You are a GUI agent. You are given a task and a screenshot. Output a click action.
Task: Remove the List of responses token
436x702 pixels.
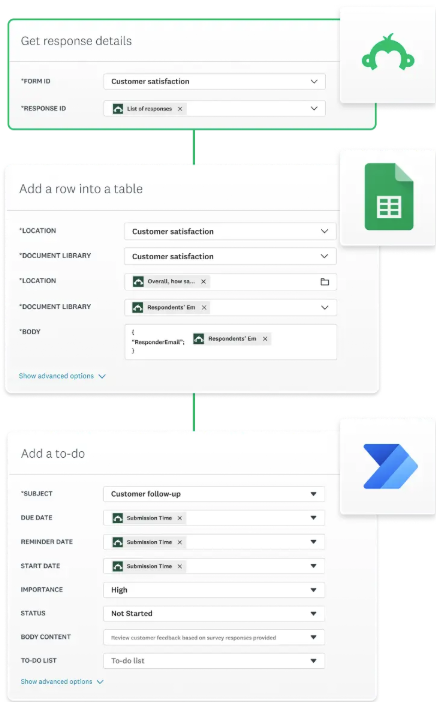point(180,109)
